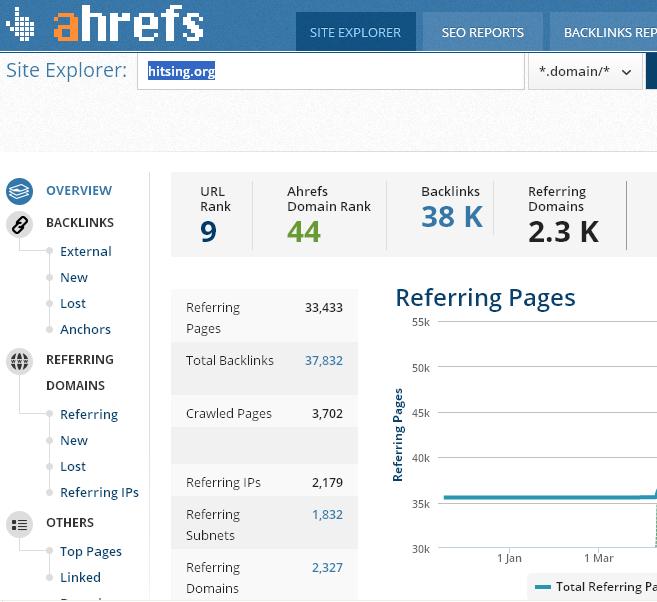Open the SEO Reports tab
Screen dimensions: 657x602
(x=482, y=32)
